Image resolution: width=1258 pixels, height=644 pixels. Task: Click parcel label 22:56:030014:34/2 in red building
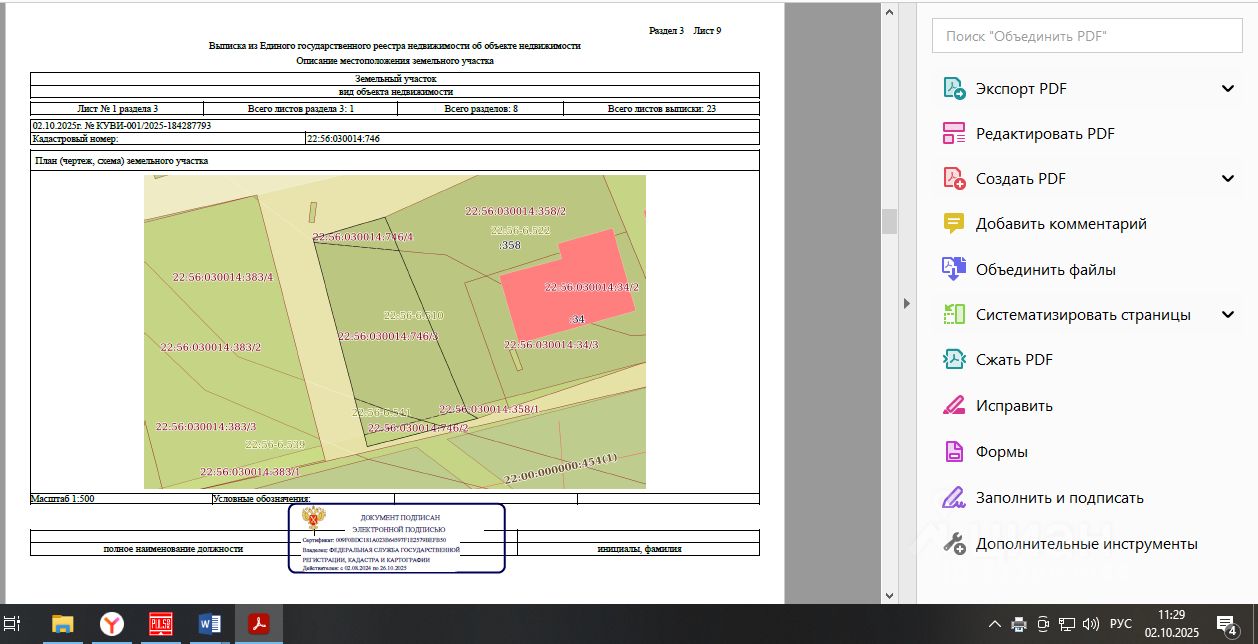pyautogui.click(x=591, y=287)
